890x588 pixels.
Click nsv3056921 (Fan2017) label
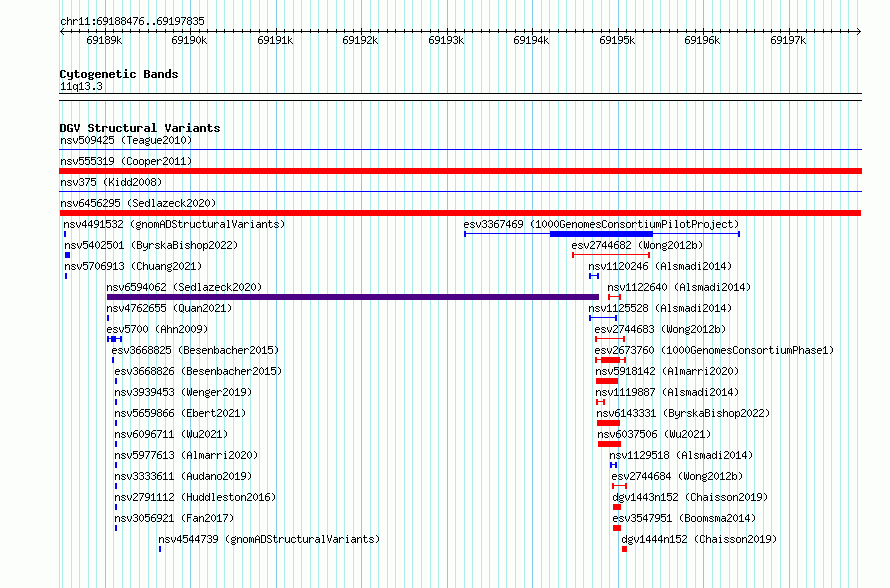174,518
